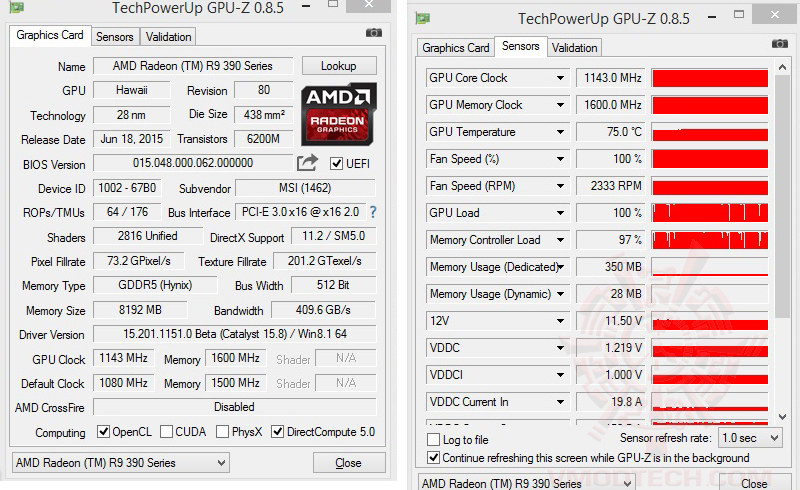Click the sensors list vertical scrollbar
The width and height of the screenshot is (800, 490).
click(783, 200)
